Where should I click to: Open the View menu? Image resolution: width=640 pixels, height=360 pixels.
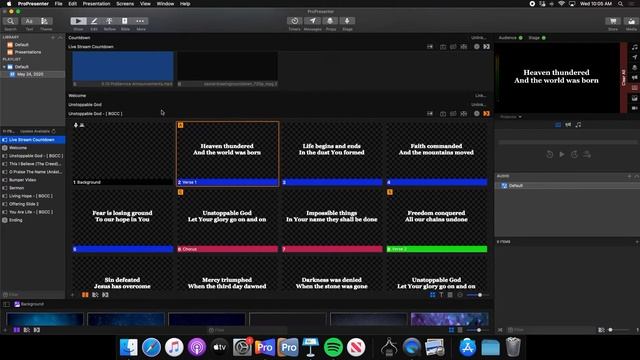(145, 4)
